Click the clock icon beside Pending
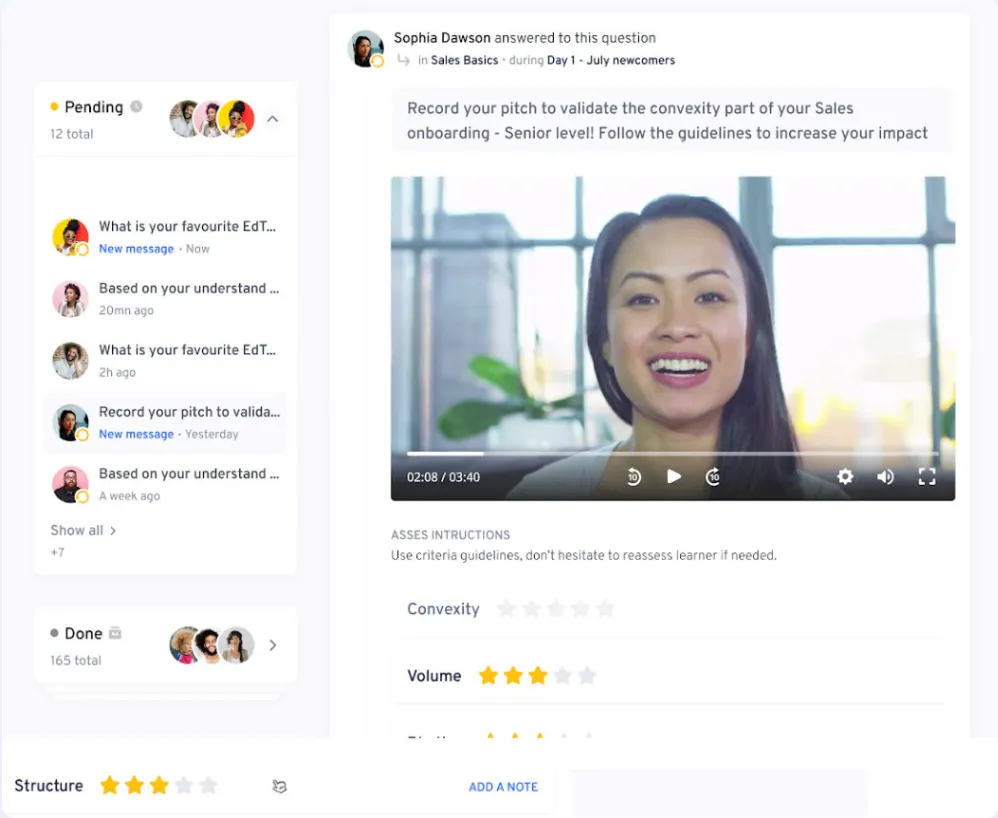The height and width of the screenshot is (818, 998). pyautogui.click(x=136, y=106)
